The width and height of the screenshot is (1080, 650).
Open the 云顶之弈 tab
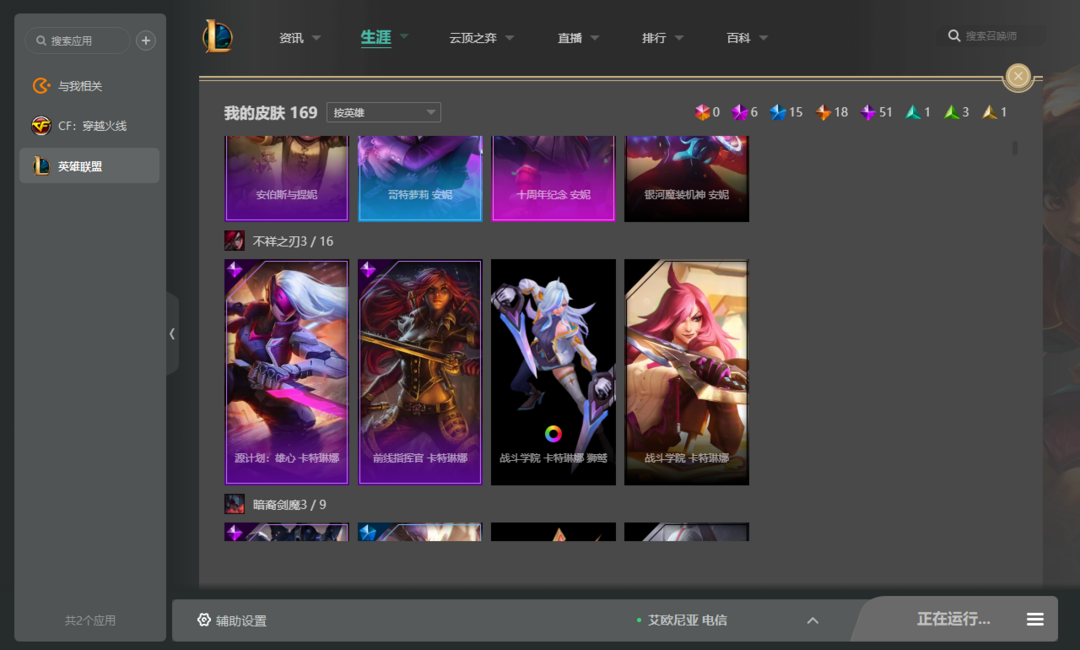click(x=472, y=38)
